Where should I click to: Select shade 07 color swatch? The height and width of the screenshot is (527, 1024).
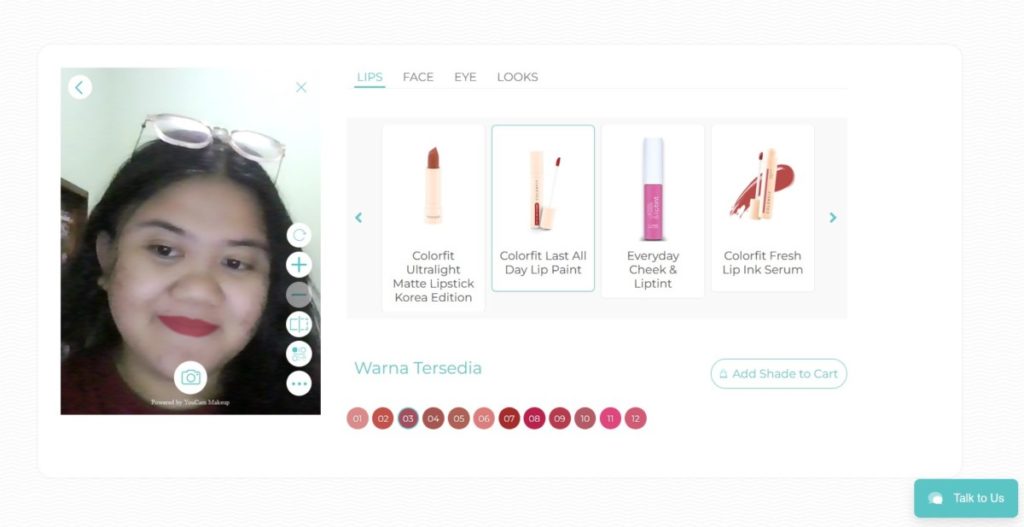coord(509,419)
